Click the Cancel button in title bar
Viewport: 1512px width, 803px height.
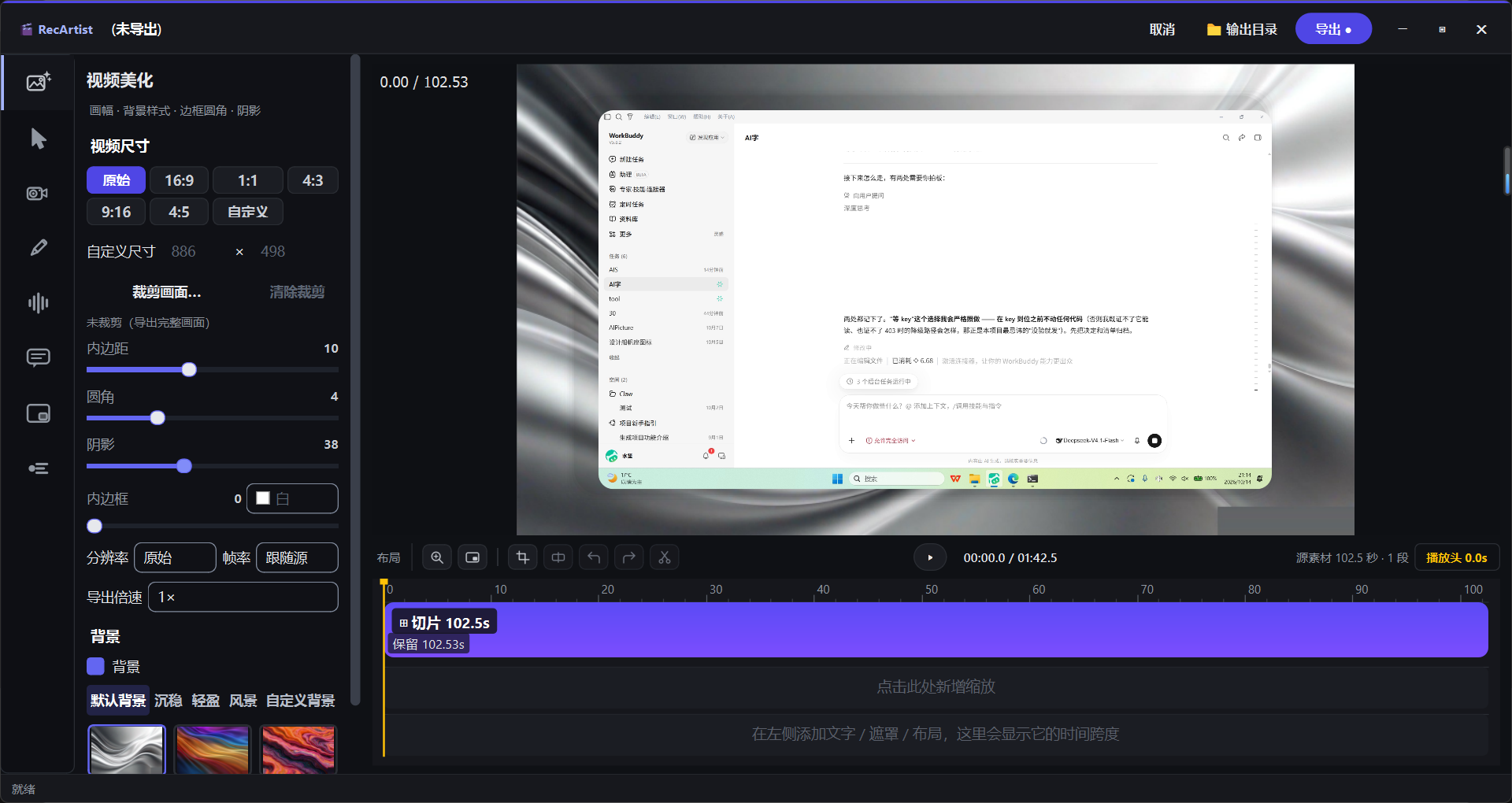click(1162, 29)
